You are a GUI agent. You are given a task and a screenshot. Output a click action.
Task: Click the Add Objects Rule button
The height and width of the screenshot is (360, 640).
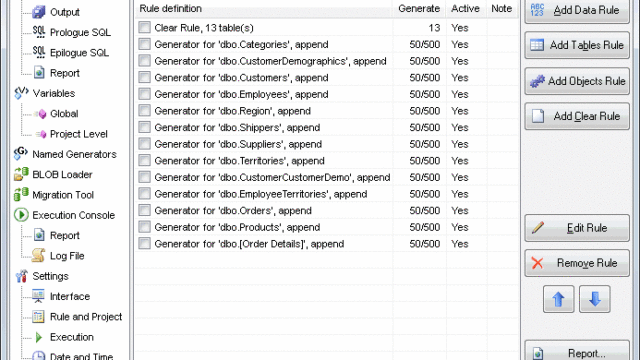coord(577,81)
